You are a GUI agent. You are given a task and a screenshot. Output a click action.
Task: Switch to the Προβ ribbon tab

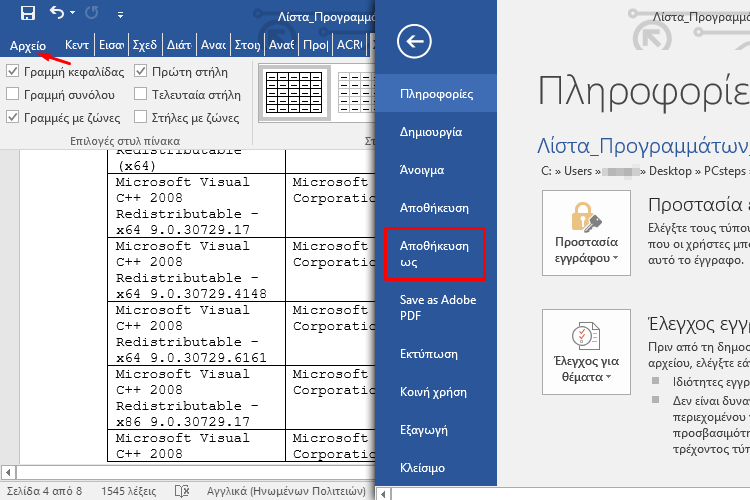click(x=316, y=45)
